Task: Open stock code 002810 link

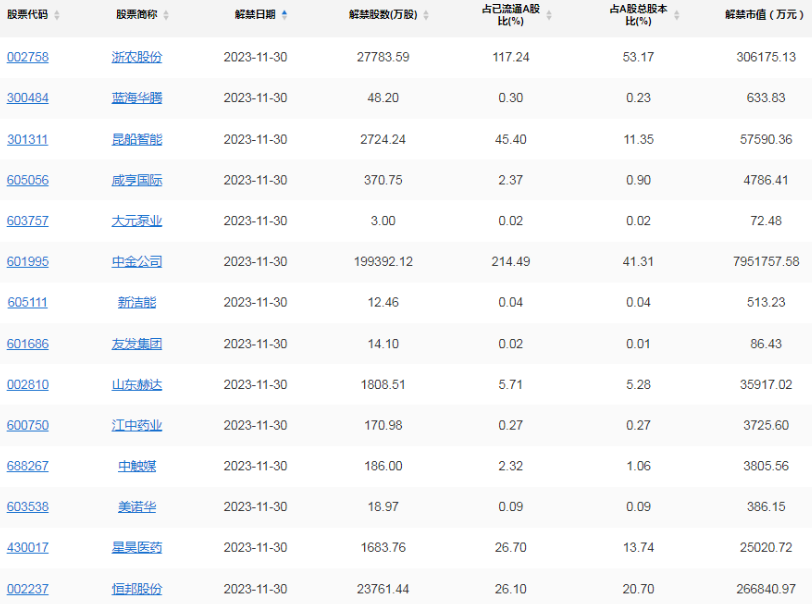Action: (28, 385)
